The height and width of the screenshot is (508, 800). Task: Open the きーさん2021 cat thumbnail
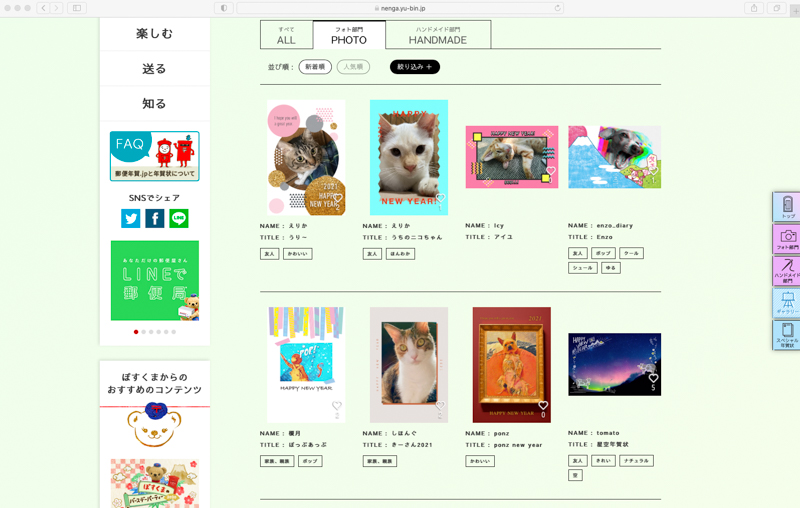tap(409, 365)
